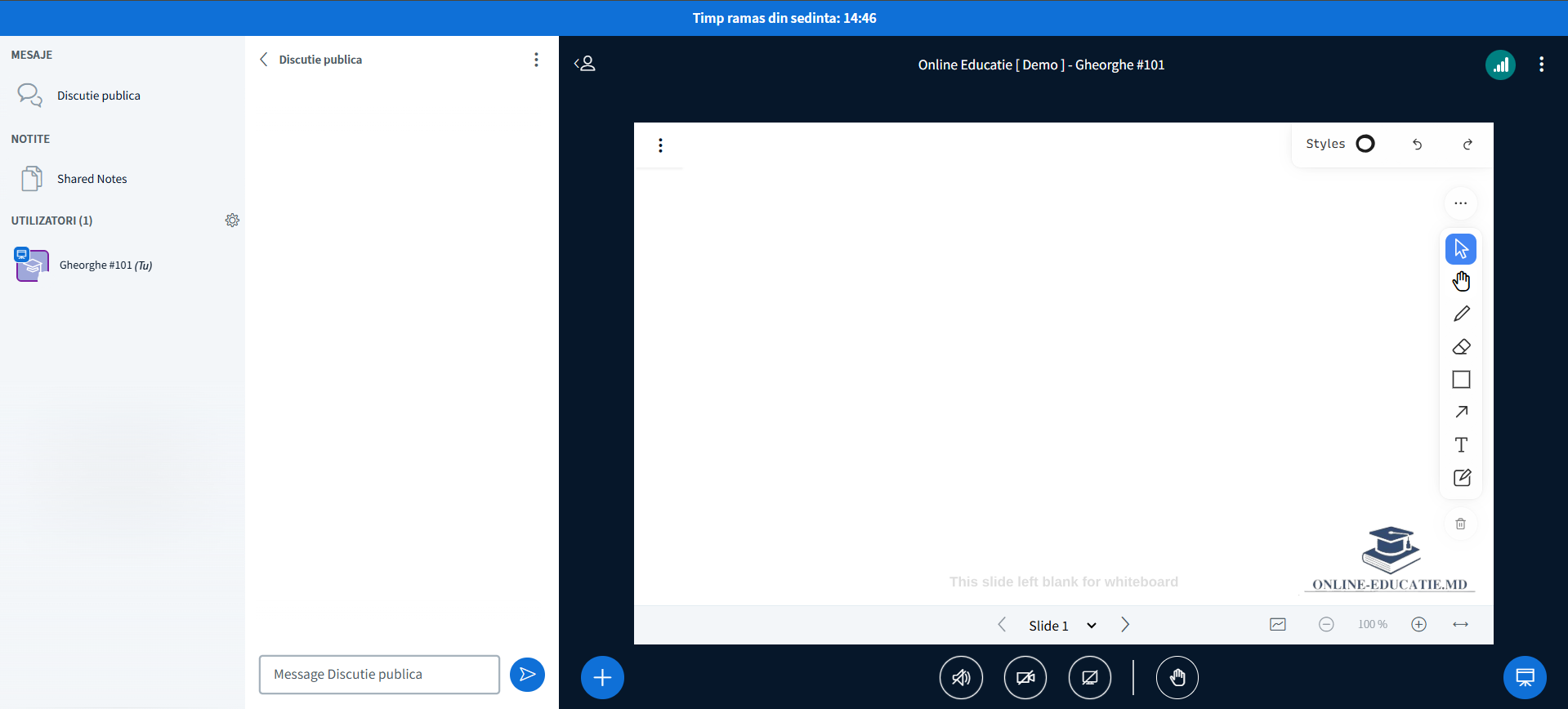This screenshot has height=709, width=1568.
Task: Toggle audio mute button
Action: (x=961, y=677)
